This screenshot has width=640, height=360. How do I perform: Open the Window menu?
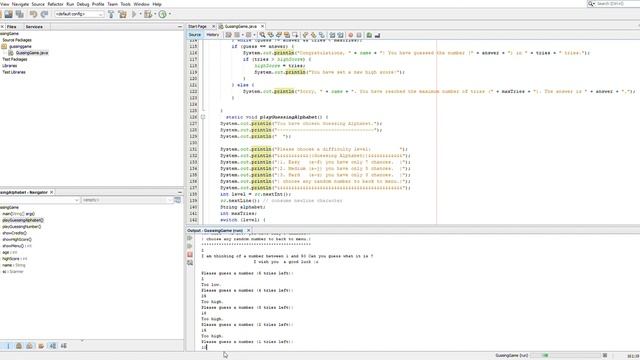(x=142, y=4)
